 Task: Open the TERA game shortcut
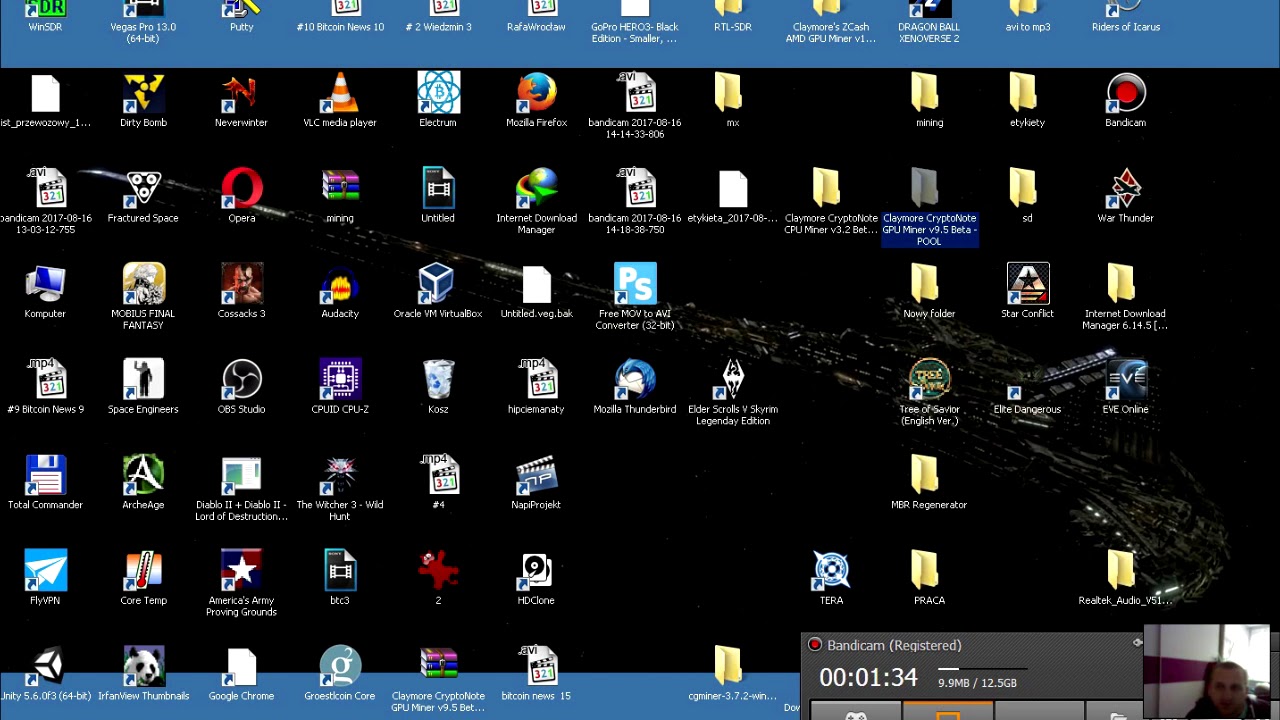click(831, 572)
